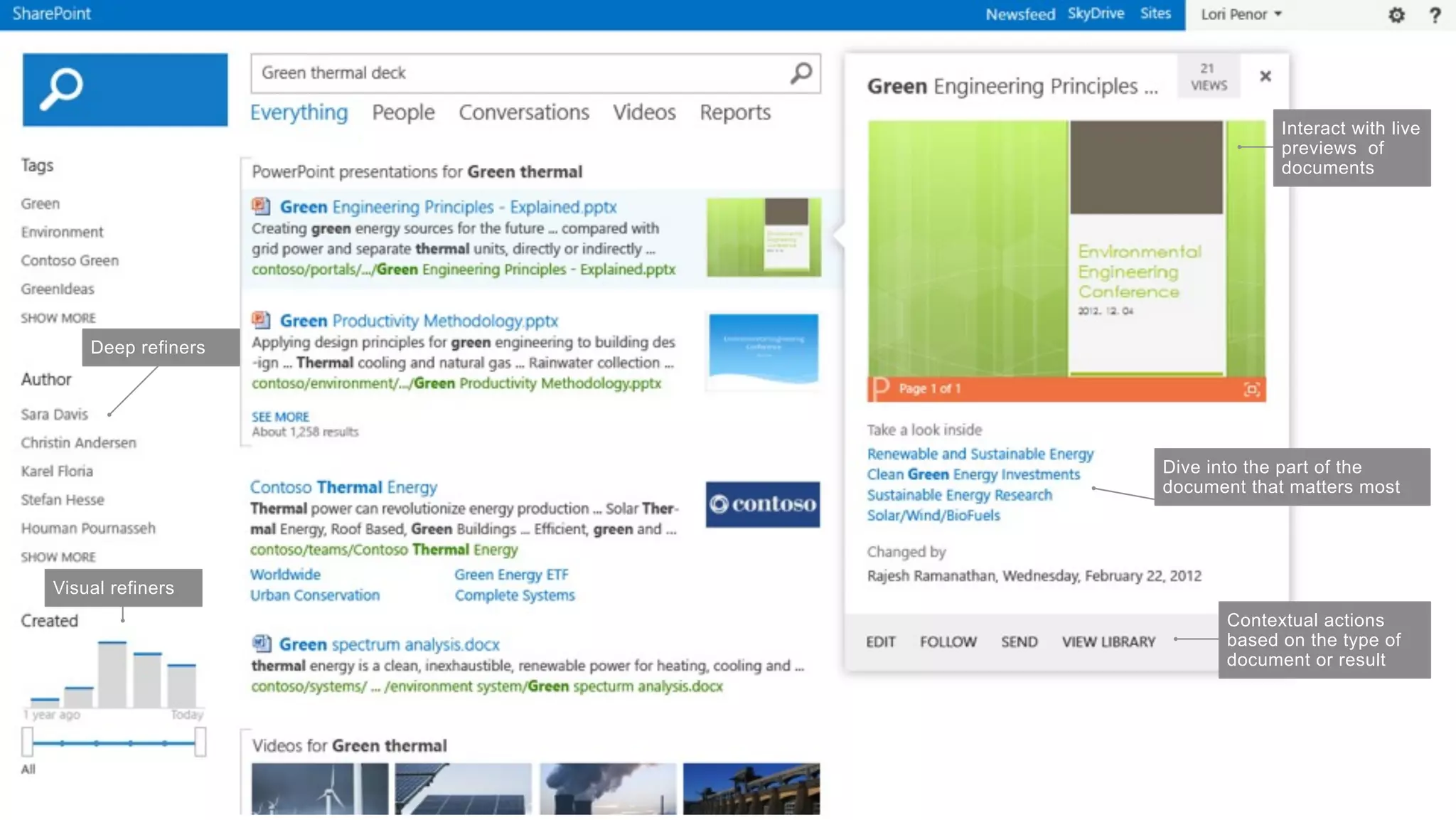Click FOLLOW in the preview panel
The image size is (1456, 820).
(x=948, y=642)
